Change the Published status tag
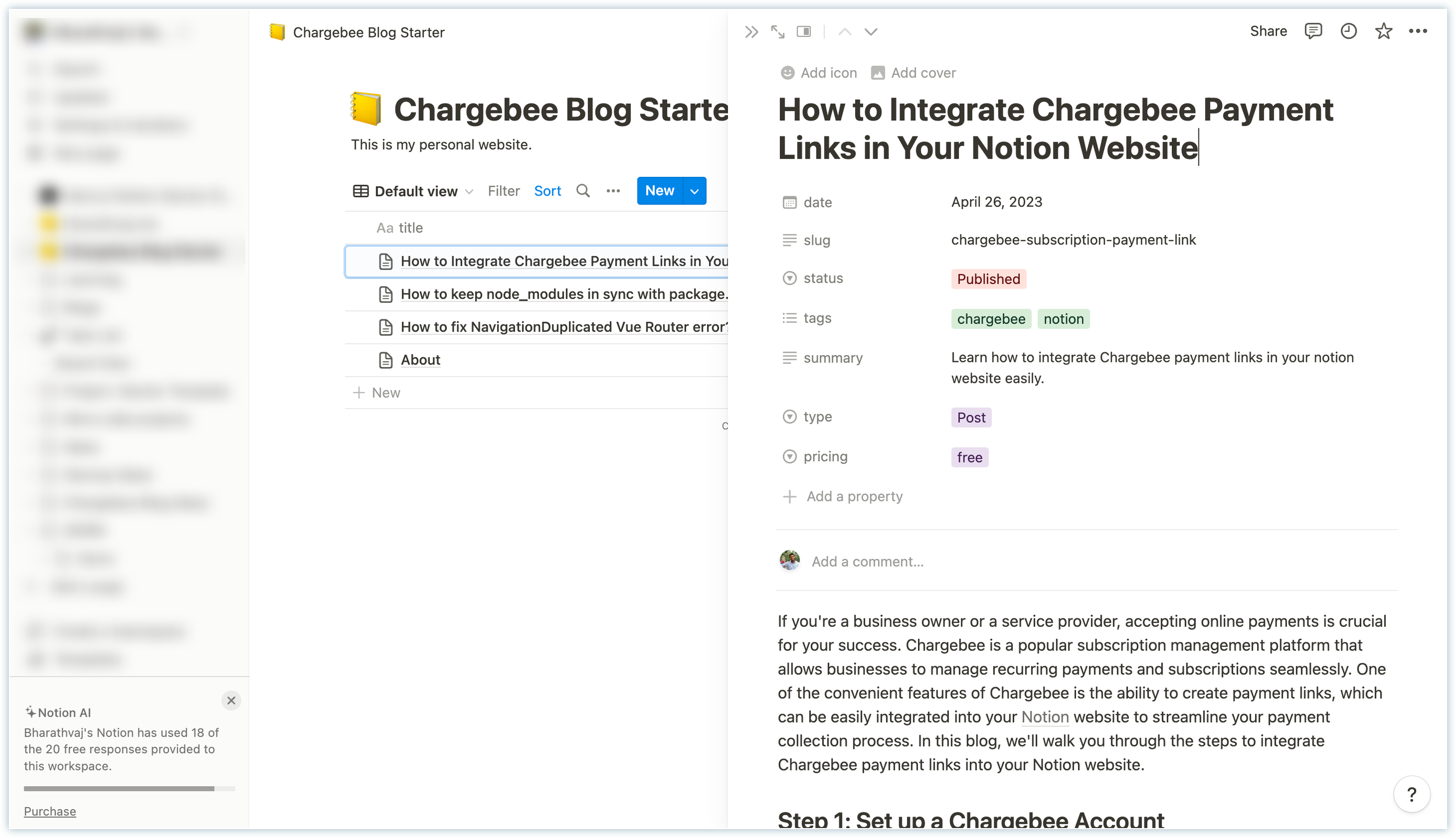 (x=988, y=279)
